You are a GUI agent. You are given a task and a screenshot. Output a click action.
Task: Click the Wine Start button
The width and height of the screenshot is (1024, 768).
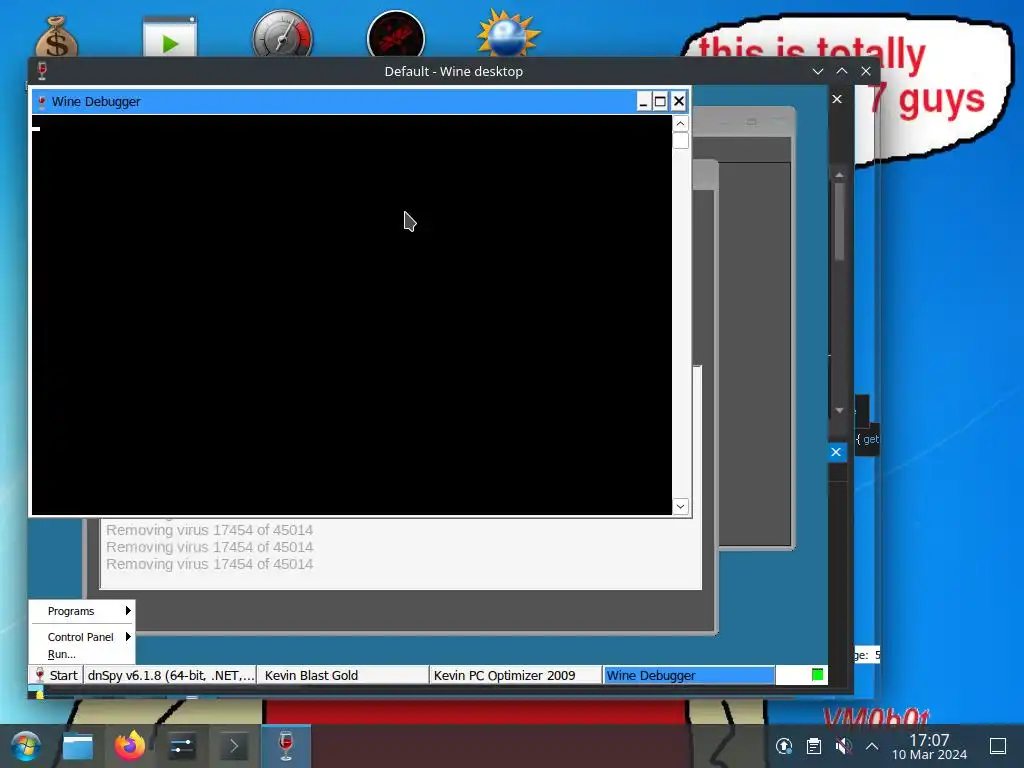click(x=56, y=675)
